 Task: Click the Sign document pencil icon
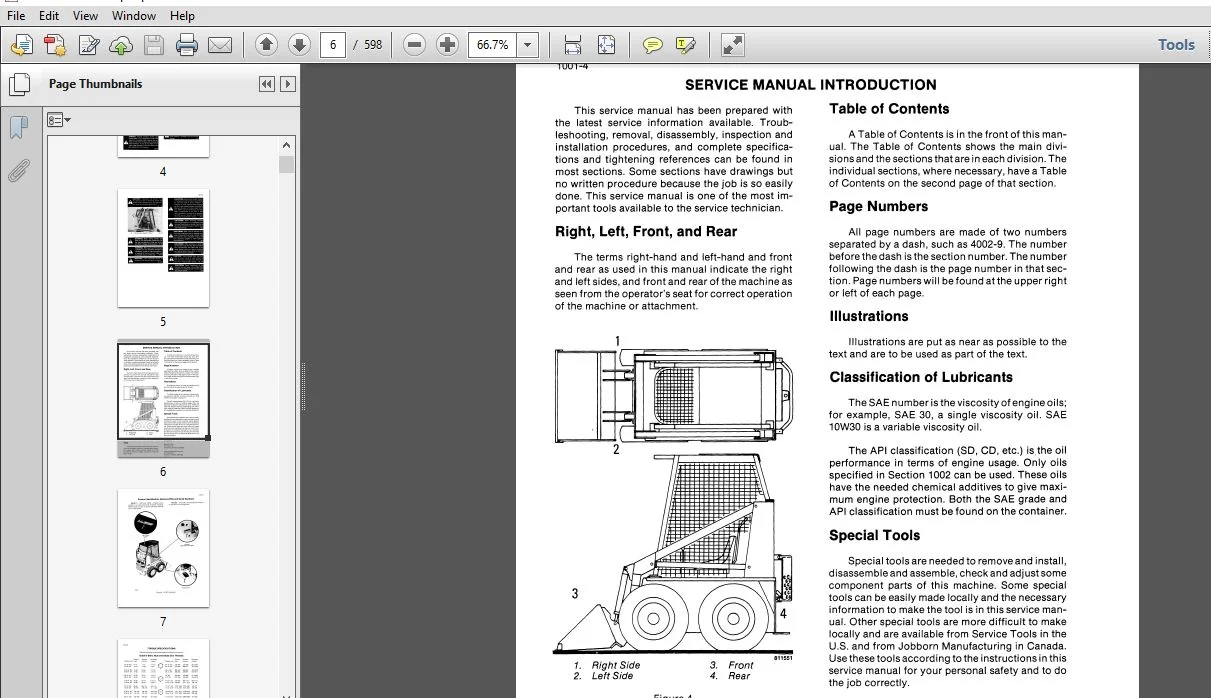88,45
